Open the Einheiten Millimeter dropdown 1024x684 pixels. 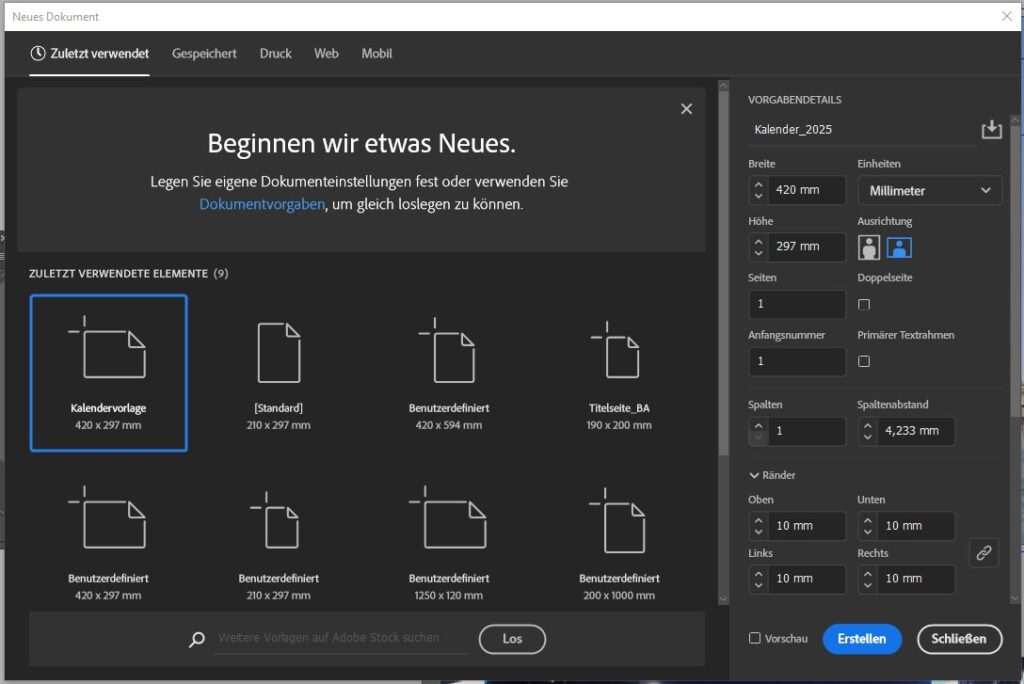(x=929, y=190)
